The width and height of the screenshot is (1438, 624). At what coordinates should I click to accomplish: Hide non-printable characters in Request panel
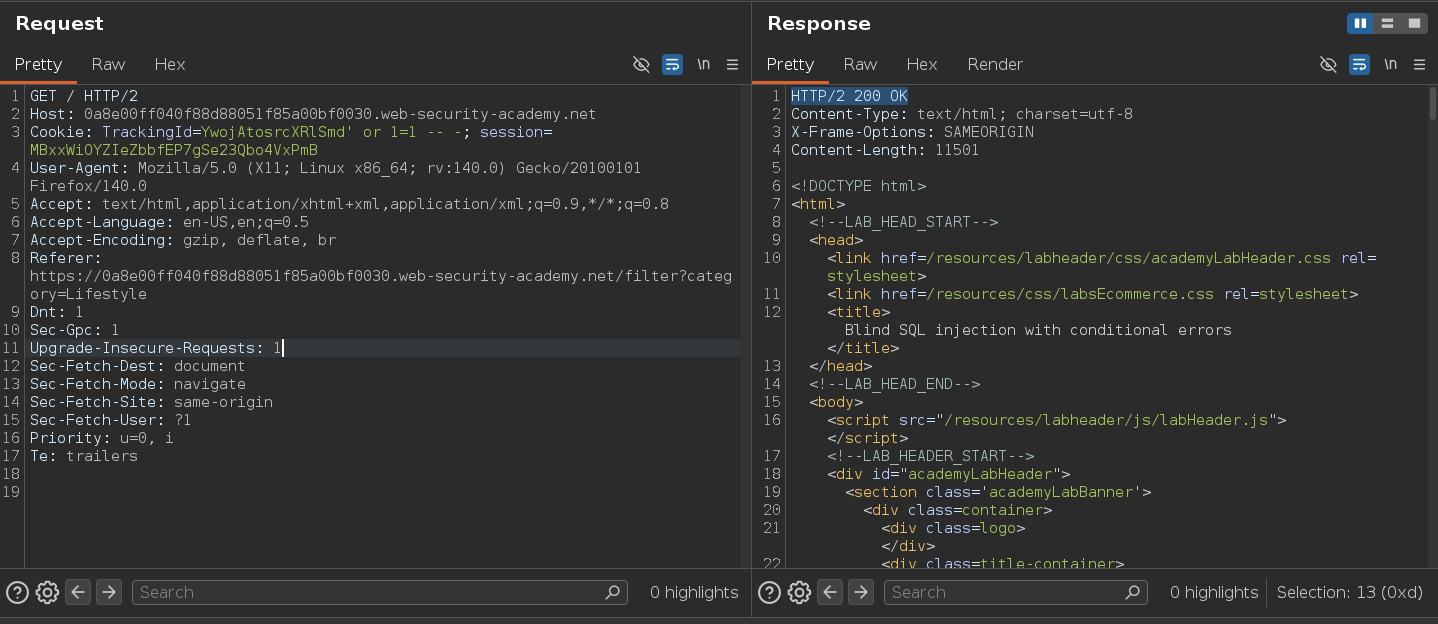click(642, 64)
